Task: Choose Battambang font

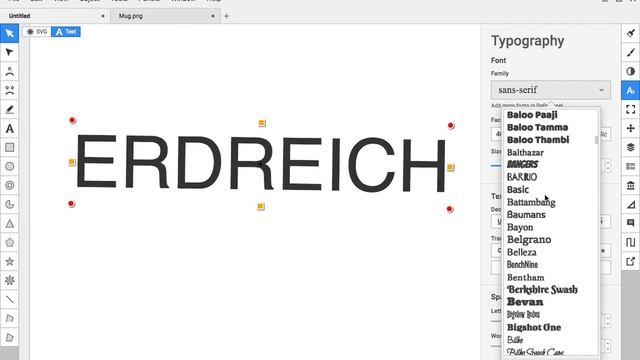Action: 531,202
